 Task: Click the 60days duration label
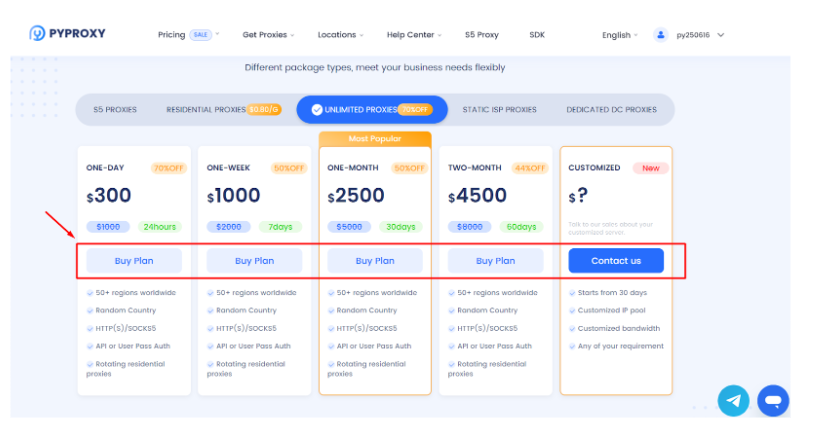pyautogui.click(x=521, y=227)
